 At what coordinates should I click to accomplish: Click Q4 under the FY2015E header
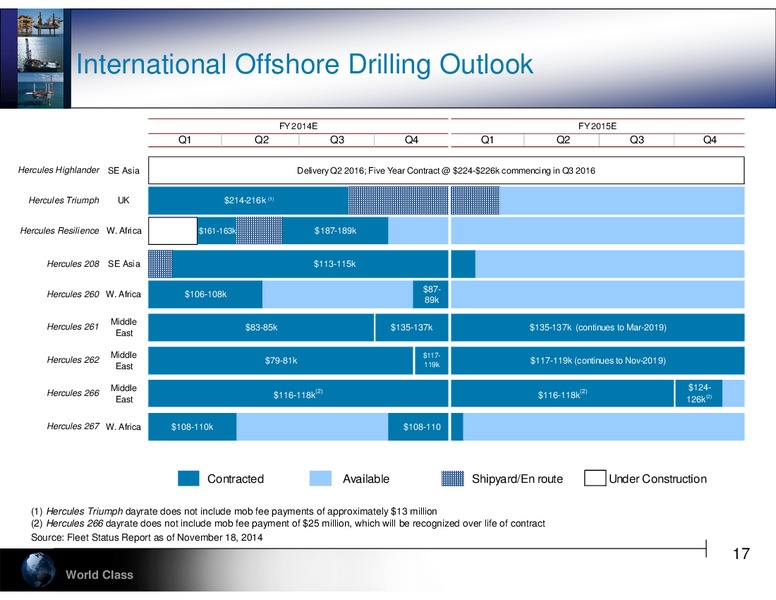[x=710, y=140]
